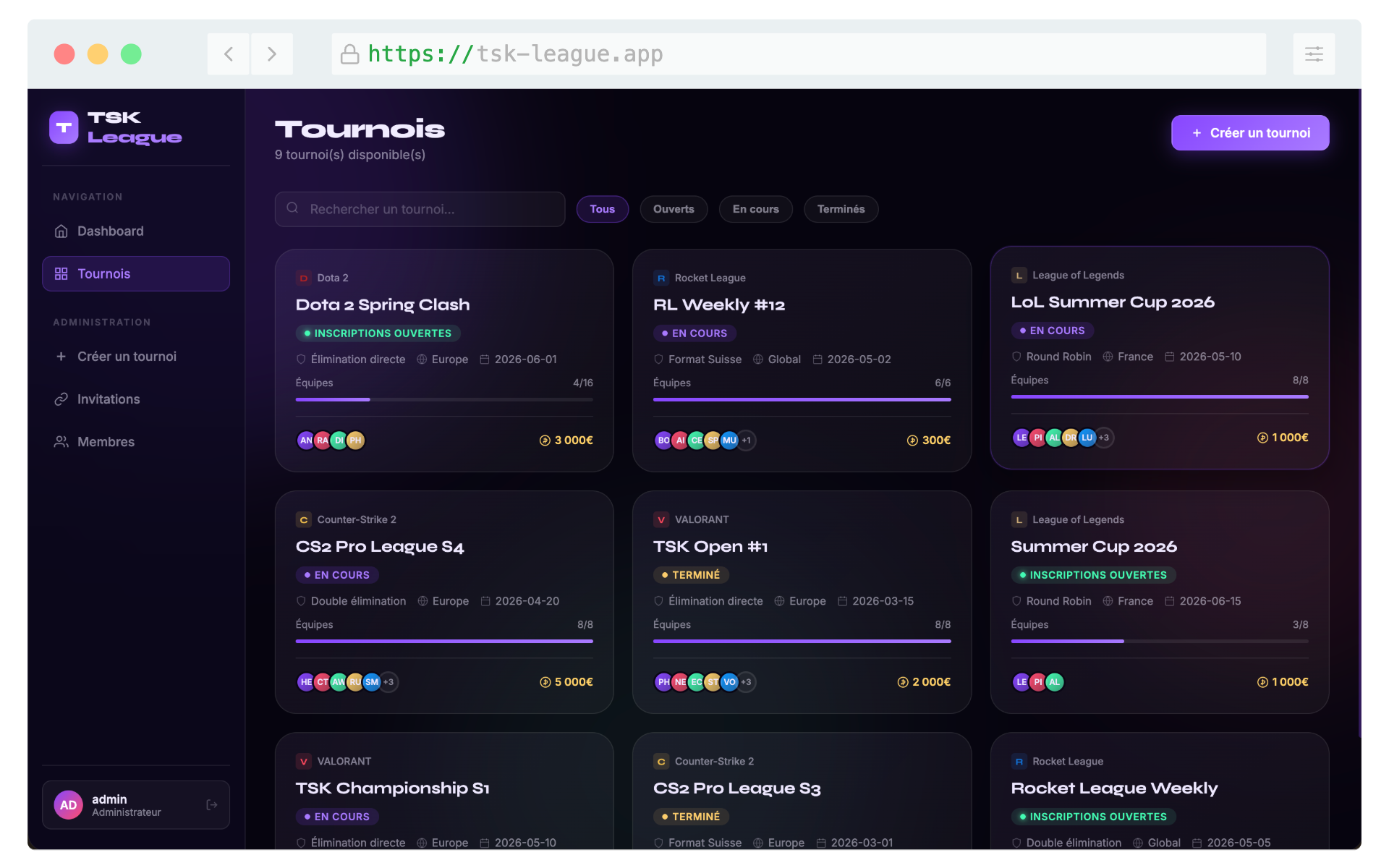Click the TSK League logo icon
This screenshot has height=868, width=1389.
64,127
